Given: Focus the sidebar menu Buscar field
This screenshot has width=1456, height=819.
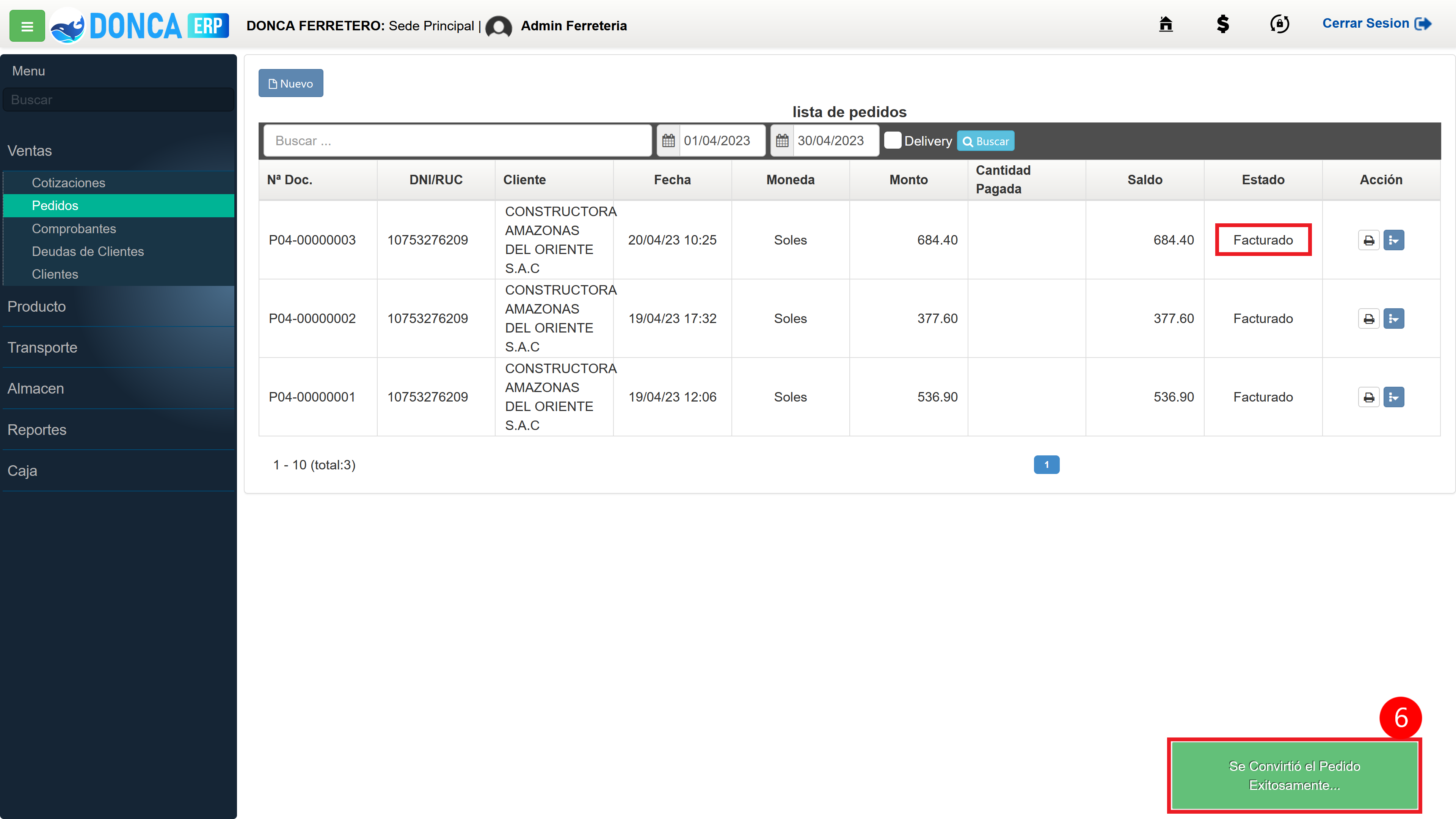Looking at the screenshot, I should [x=118, y=100].
